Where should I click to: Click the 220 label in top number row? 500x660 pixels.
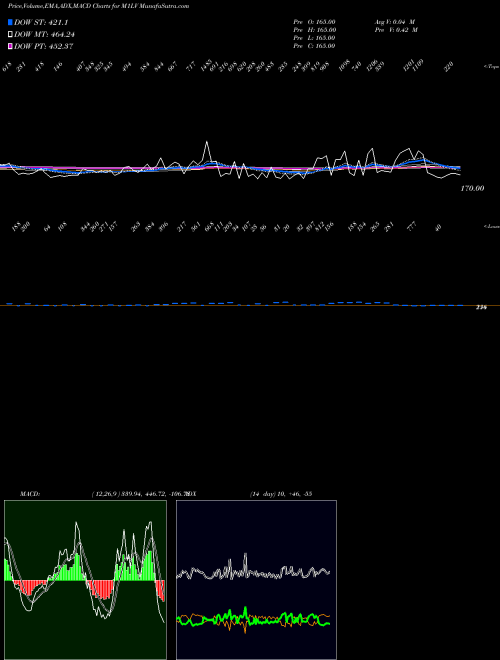pyautogui.click(x=449, y=66)
